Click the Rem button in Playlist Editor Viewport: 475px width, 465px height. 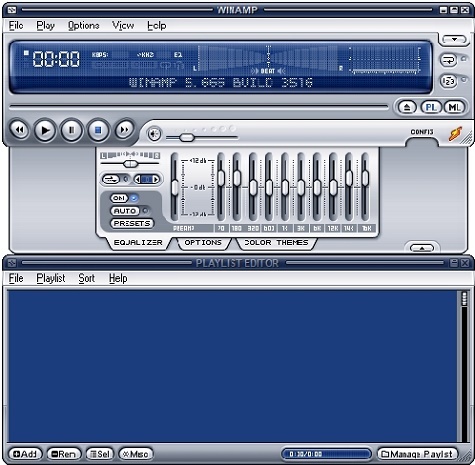pyautogui.click(x=64, y=454)
